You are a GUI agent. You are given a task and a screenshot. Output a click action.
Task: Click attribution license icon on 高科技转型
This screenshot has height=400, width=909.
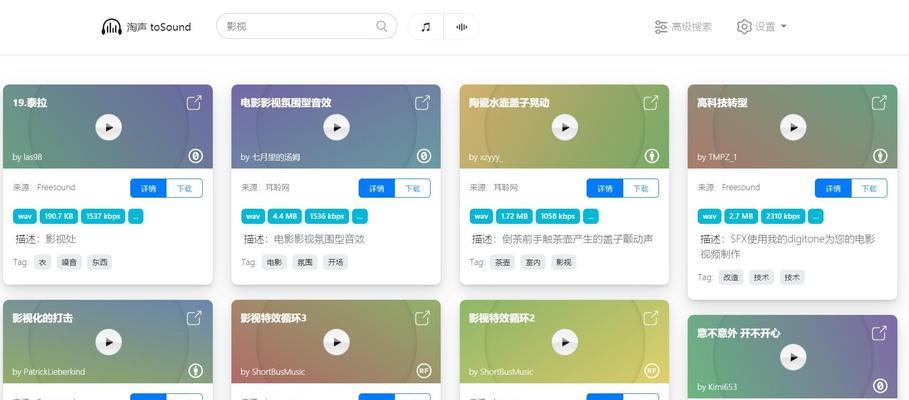coord(881,156)
